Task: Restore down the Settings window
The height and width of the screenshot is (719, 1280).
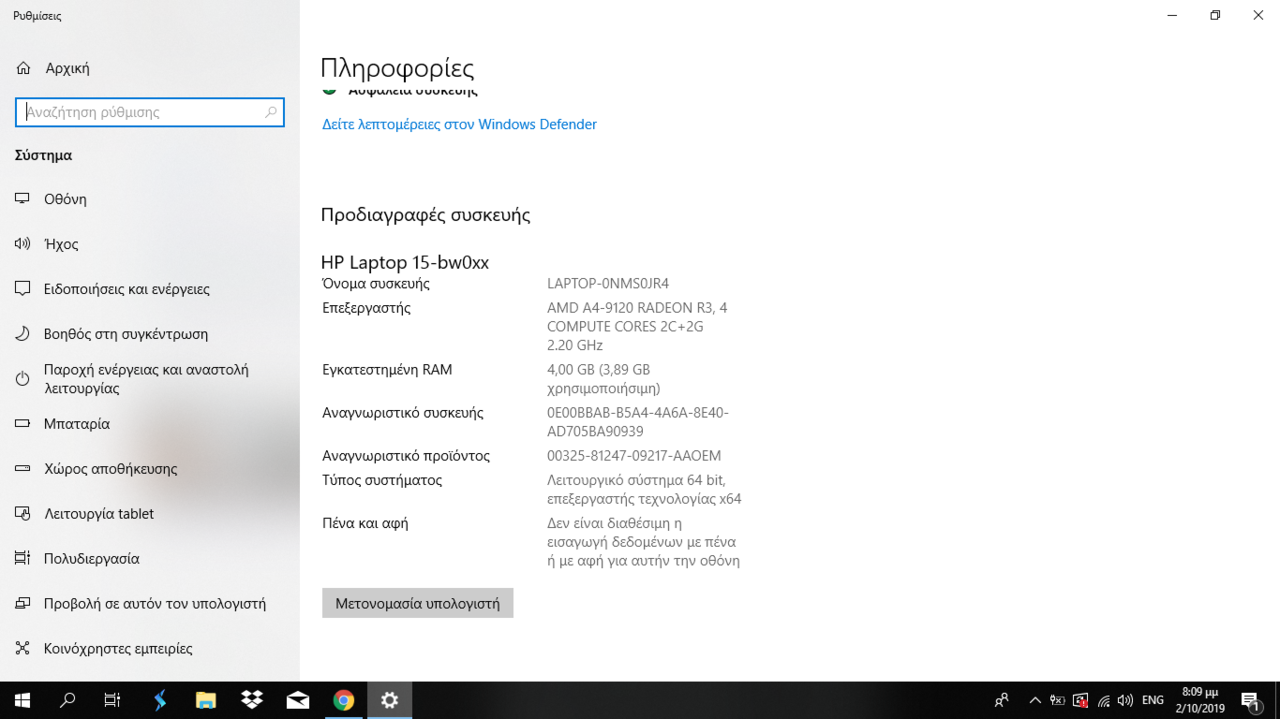Action: point(1215,15)
